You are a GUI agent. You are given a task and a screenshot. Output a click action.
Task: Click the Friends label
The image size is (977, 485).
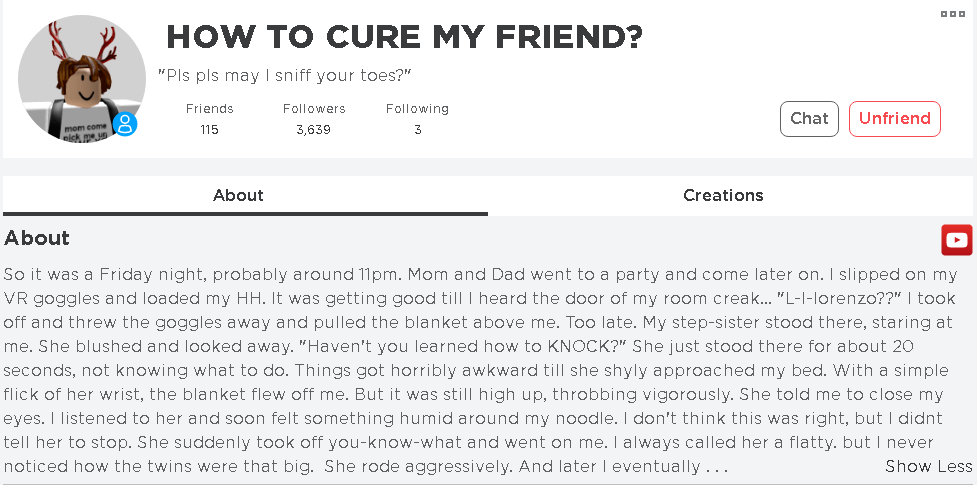(x=209, y=109)
